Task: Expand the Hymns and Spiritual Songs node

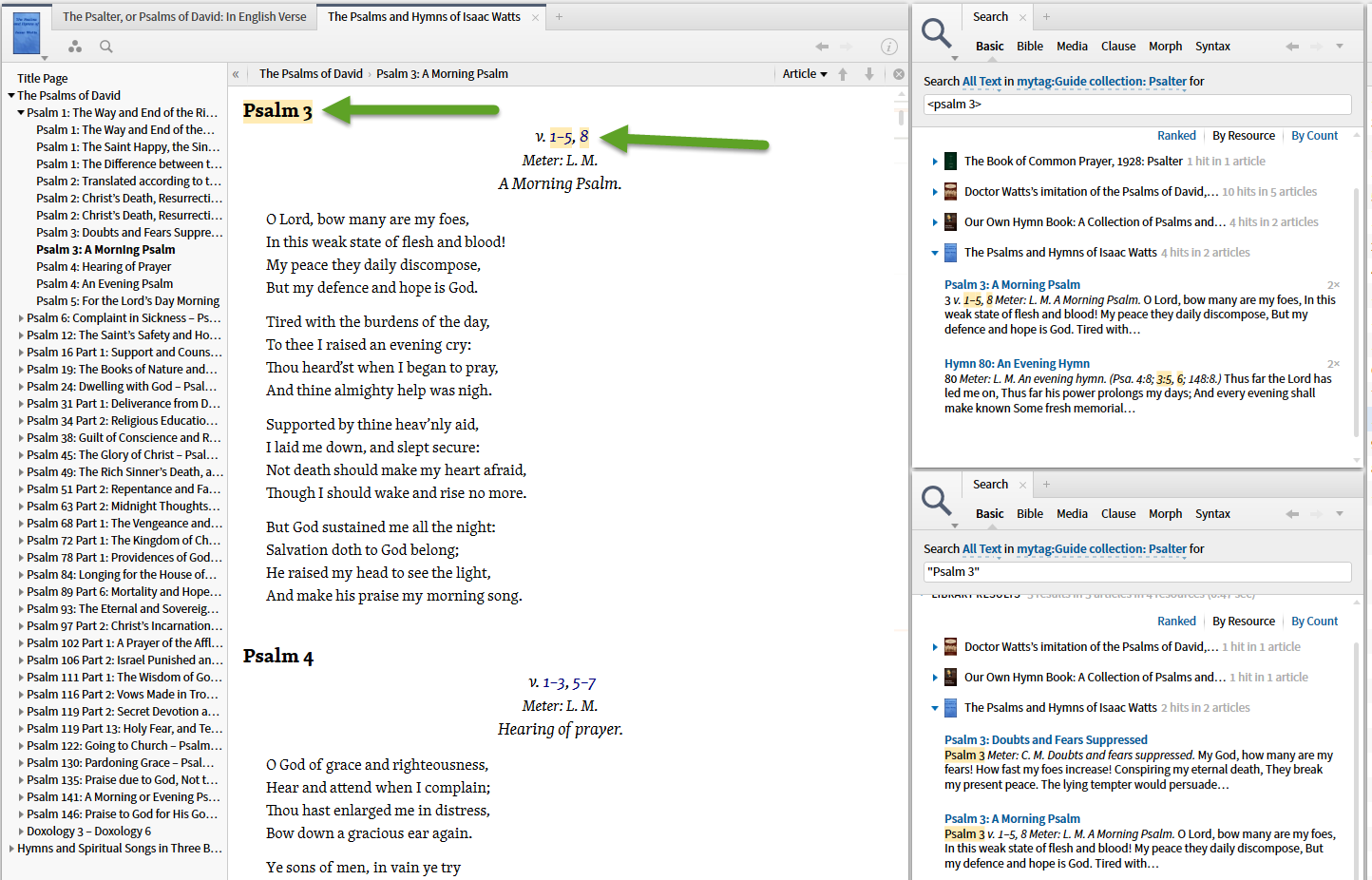Action: click(11, 849)
